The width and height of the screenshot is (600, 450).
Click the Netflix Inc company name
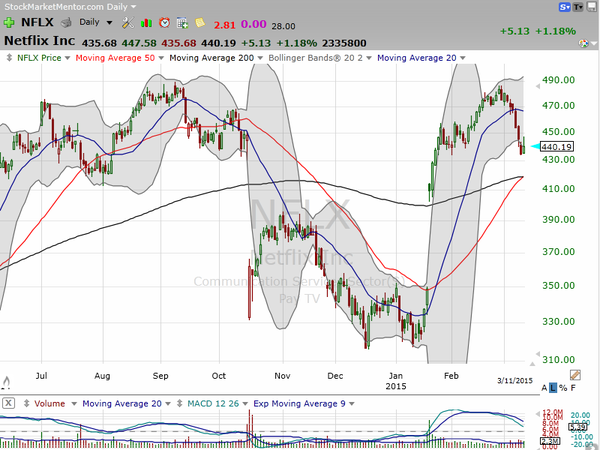[39, 41]
